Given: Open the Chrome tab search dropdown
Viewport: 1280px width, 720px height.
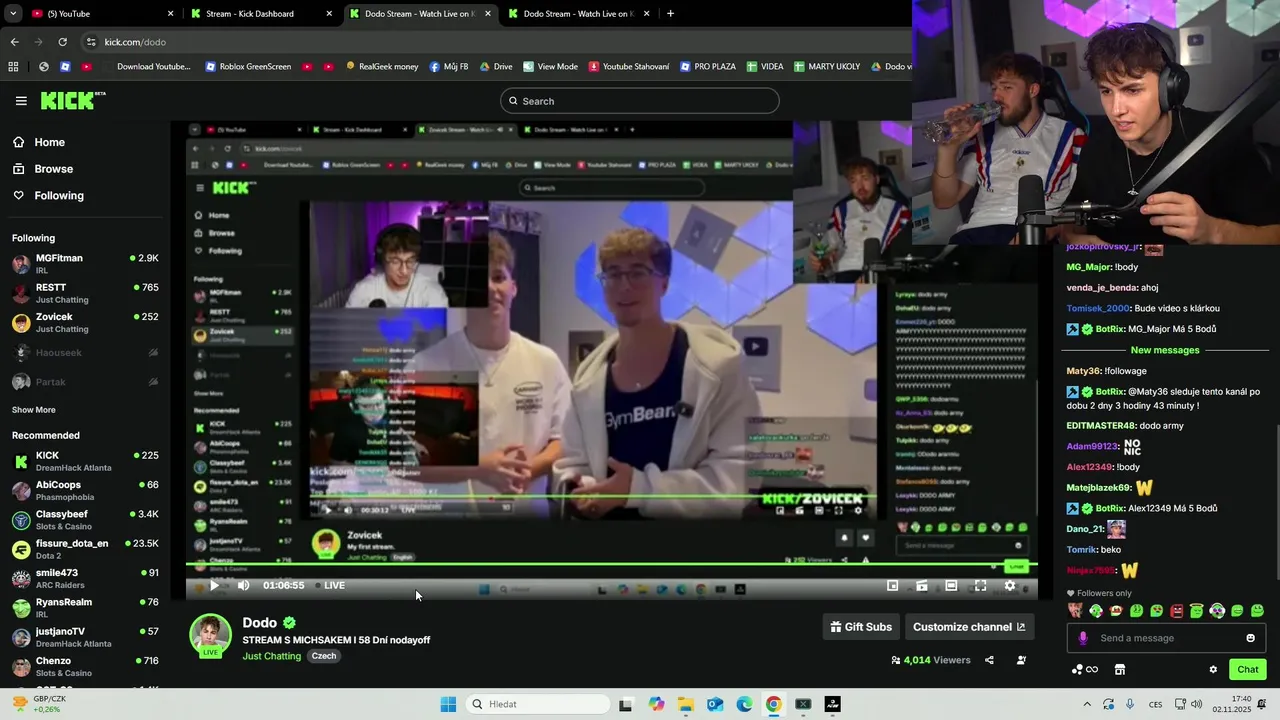Looking at the screenshot, I should click(x=15, y=14).
